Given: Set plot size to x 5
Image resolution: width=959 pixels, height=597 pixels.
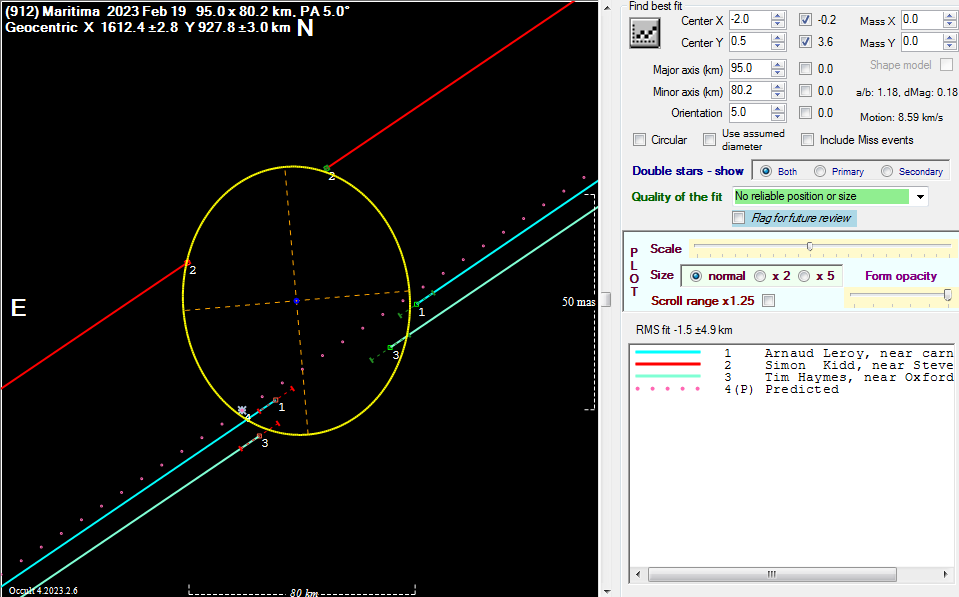Looking at the screenshot, I should (x=804, y=276).
